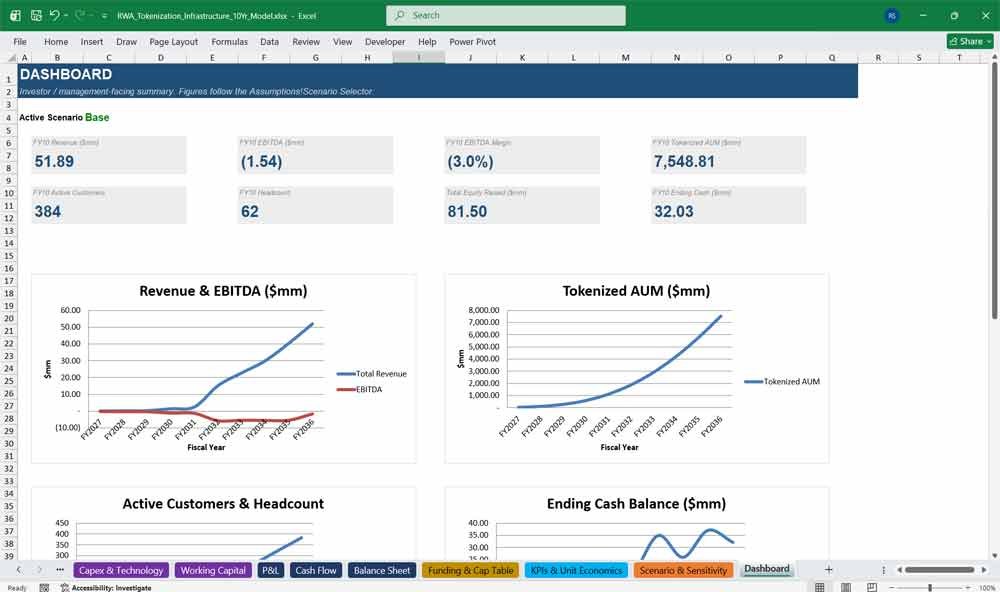Open the Data ribbon tab

pyautogui.click(x=269, y=41)
